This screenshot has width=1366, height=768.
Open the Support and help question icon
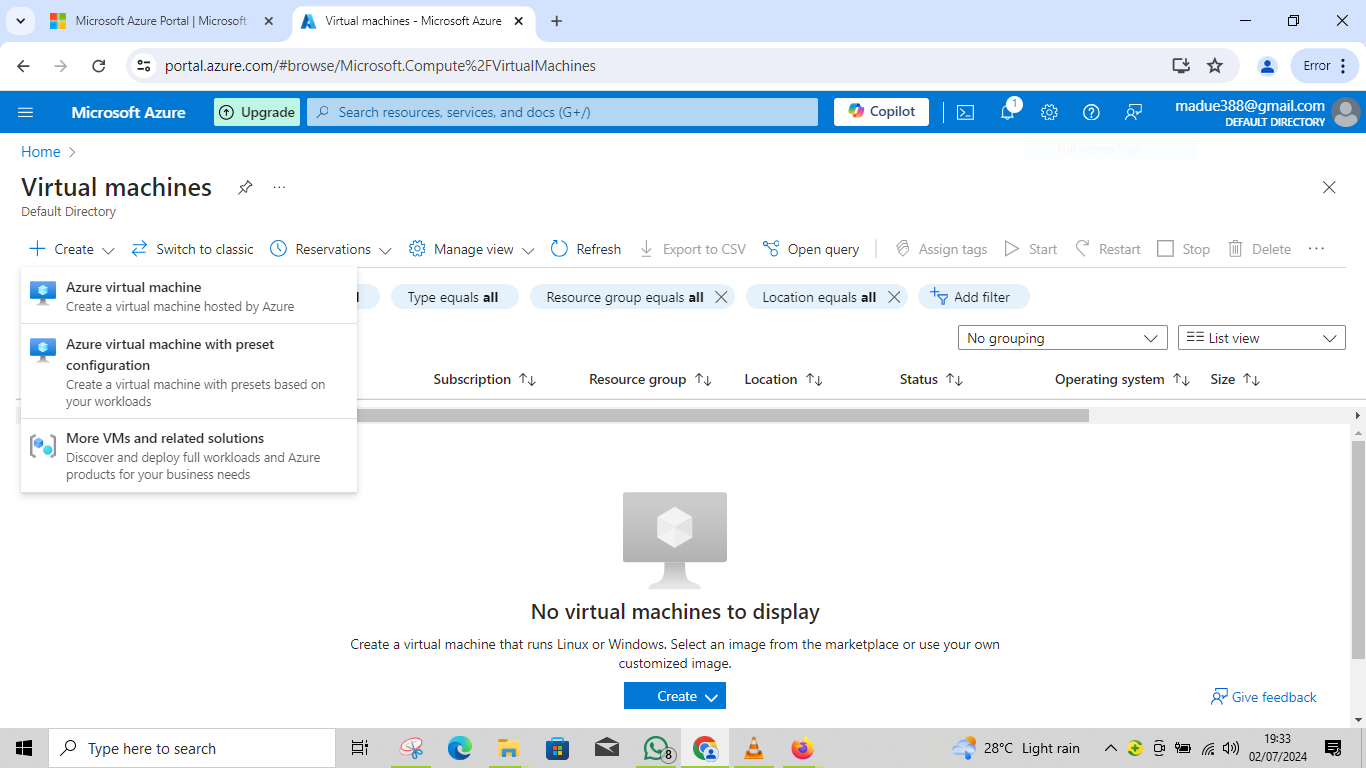1091,112
